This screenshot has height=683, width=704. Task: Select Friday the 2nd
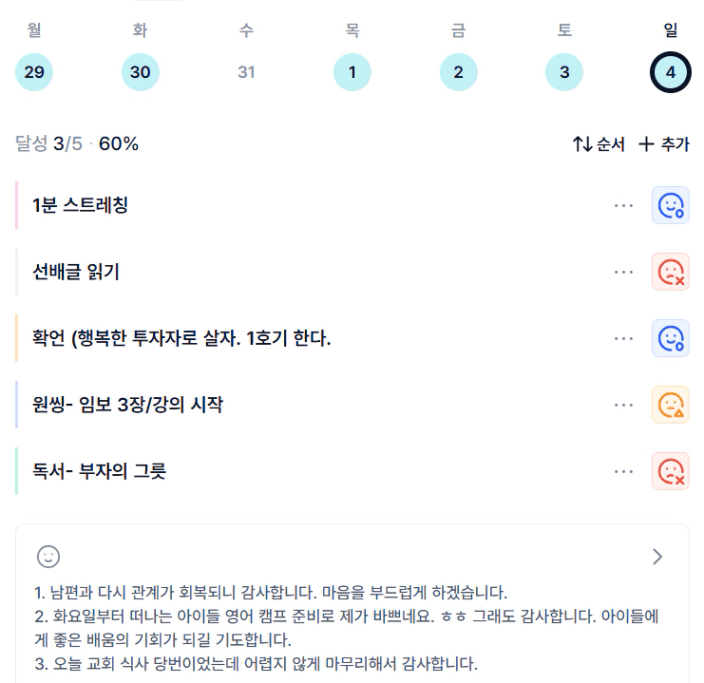(458, 72)
